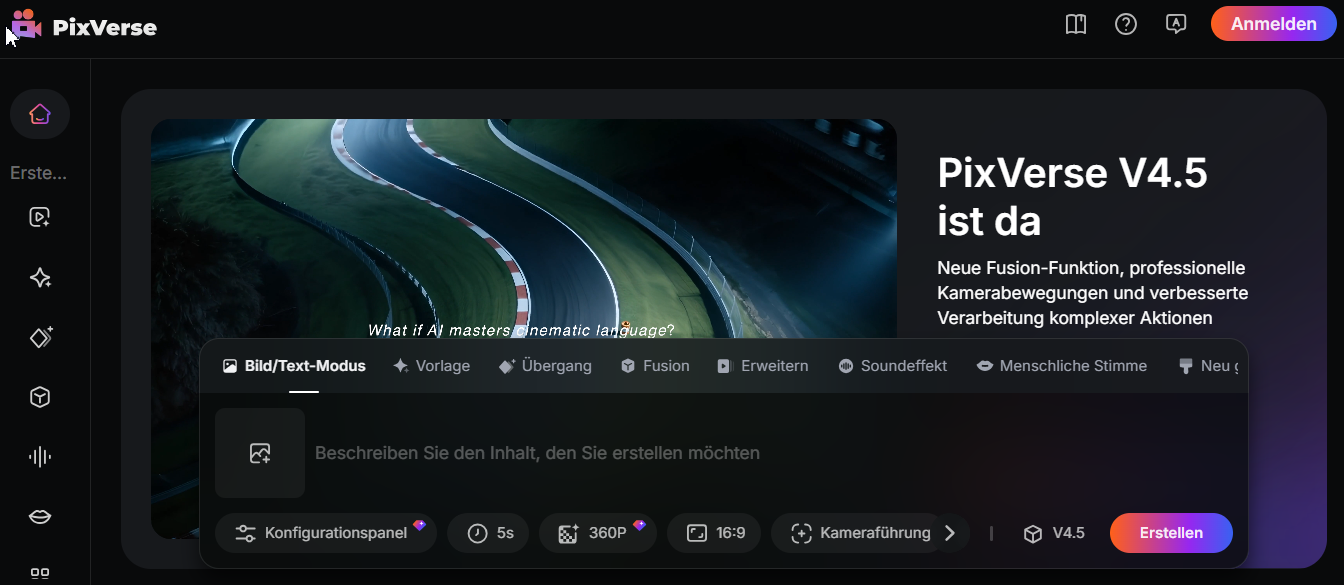Image resolution: width=1344 pixels, height=585 pixels.
Task: Switch to the Vorlage tab
Action: (x=431, y=366)
